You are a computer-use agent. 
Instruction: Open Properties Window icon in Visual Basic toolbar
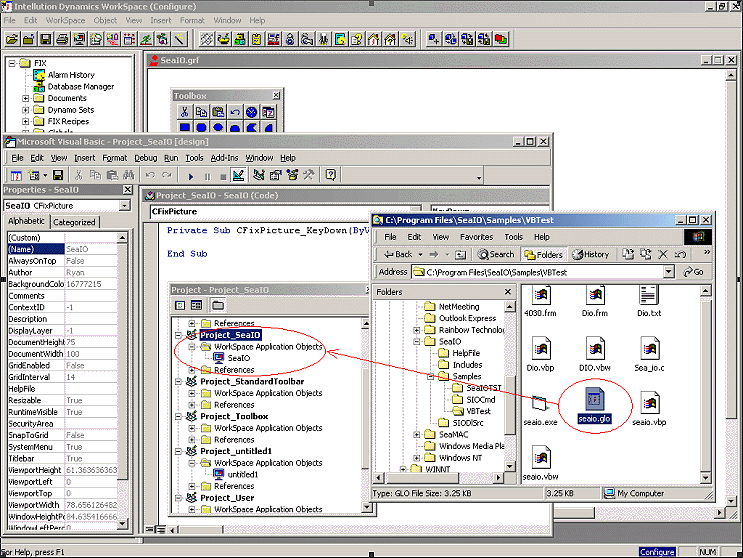coord(275,176)
